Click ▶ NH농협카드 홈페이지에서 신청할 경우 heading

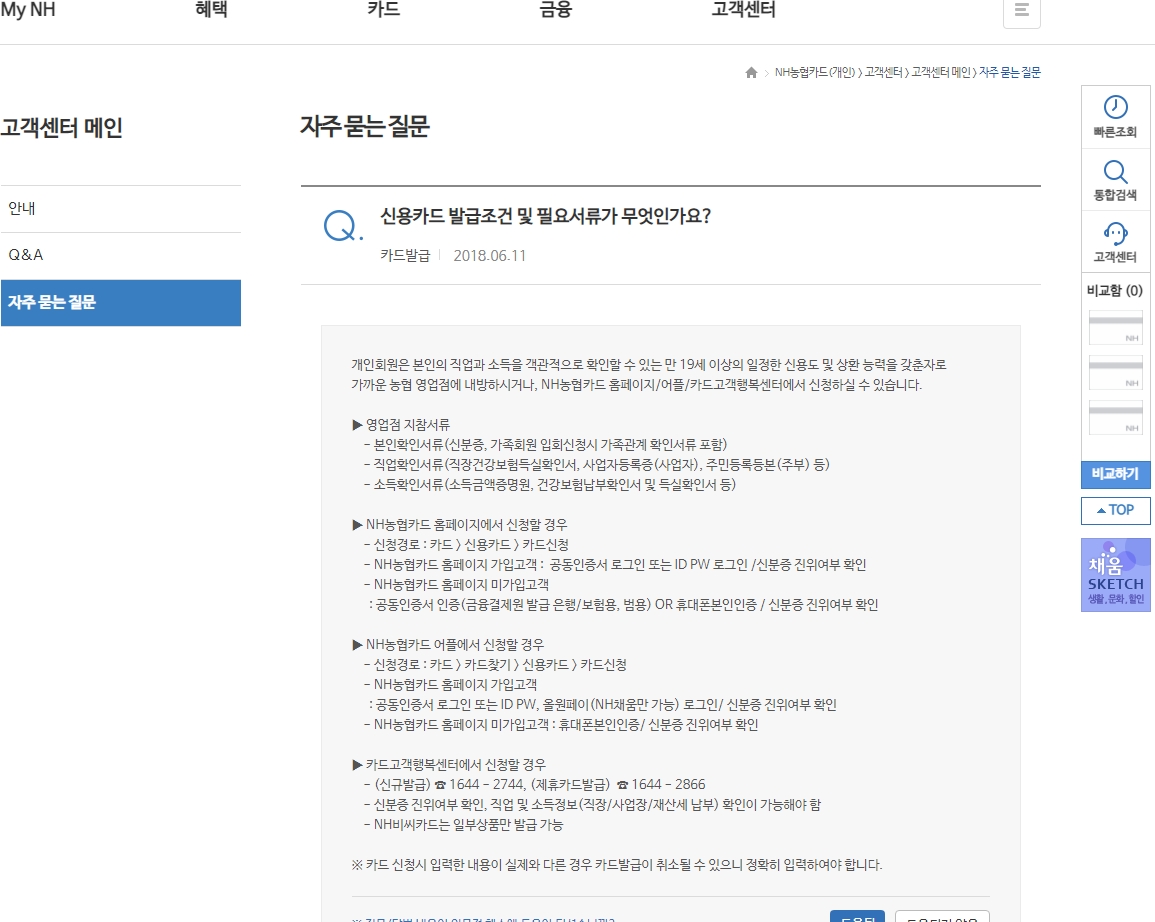[x=460, y=525]
